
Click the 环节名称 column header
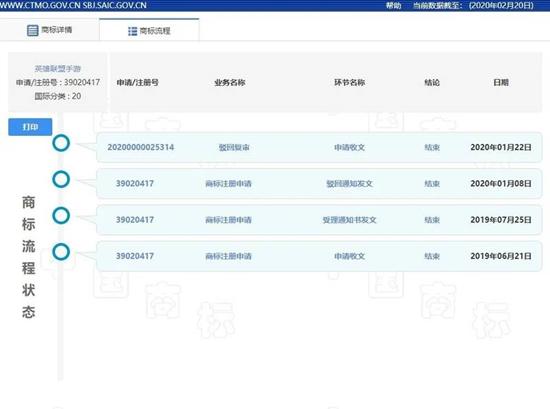coord(349,83)
